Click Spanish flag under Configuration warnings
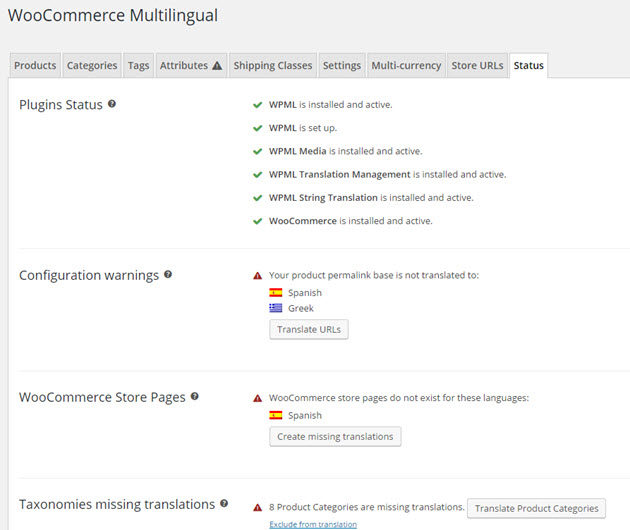 (x=276, y=293)
